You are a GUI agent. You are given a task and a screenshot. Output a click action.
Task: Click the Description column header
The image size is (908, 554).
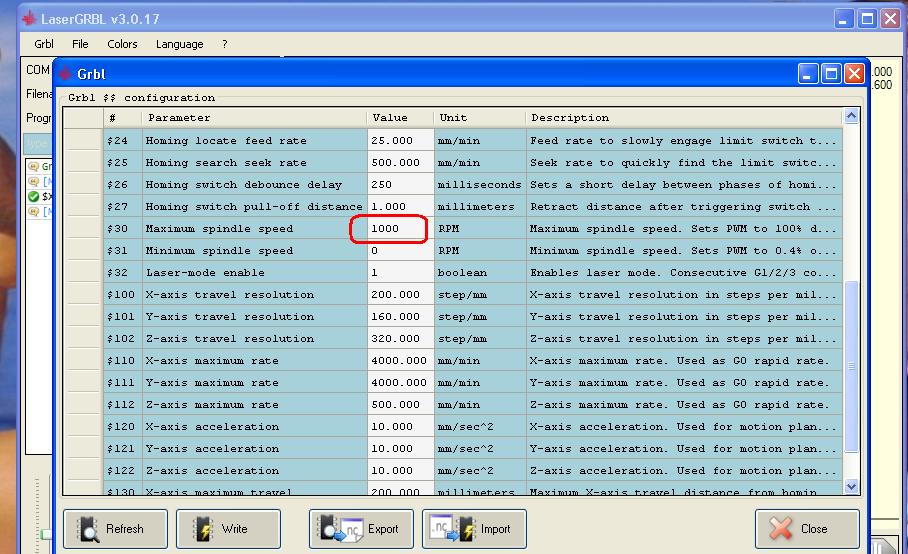coord(683,118)
